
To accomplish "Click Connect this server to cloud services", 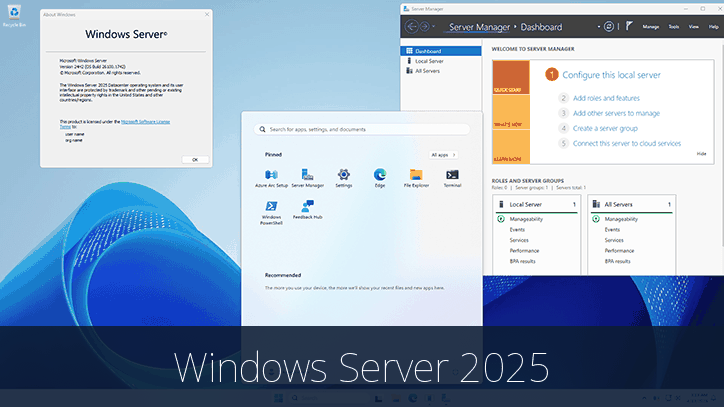I will point(627,143).
